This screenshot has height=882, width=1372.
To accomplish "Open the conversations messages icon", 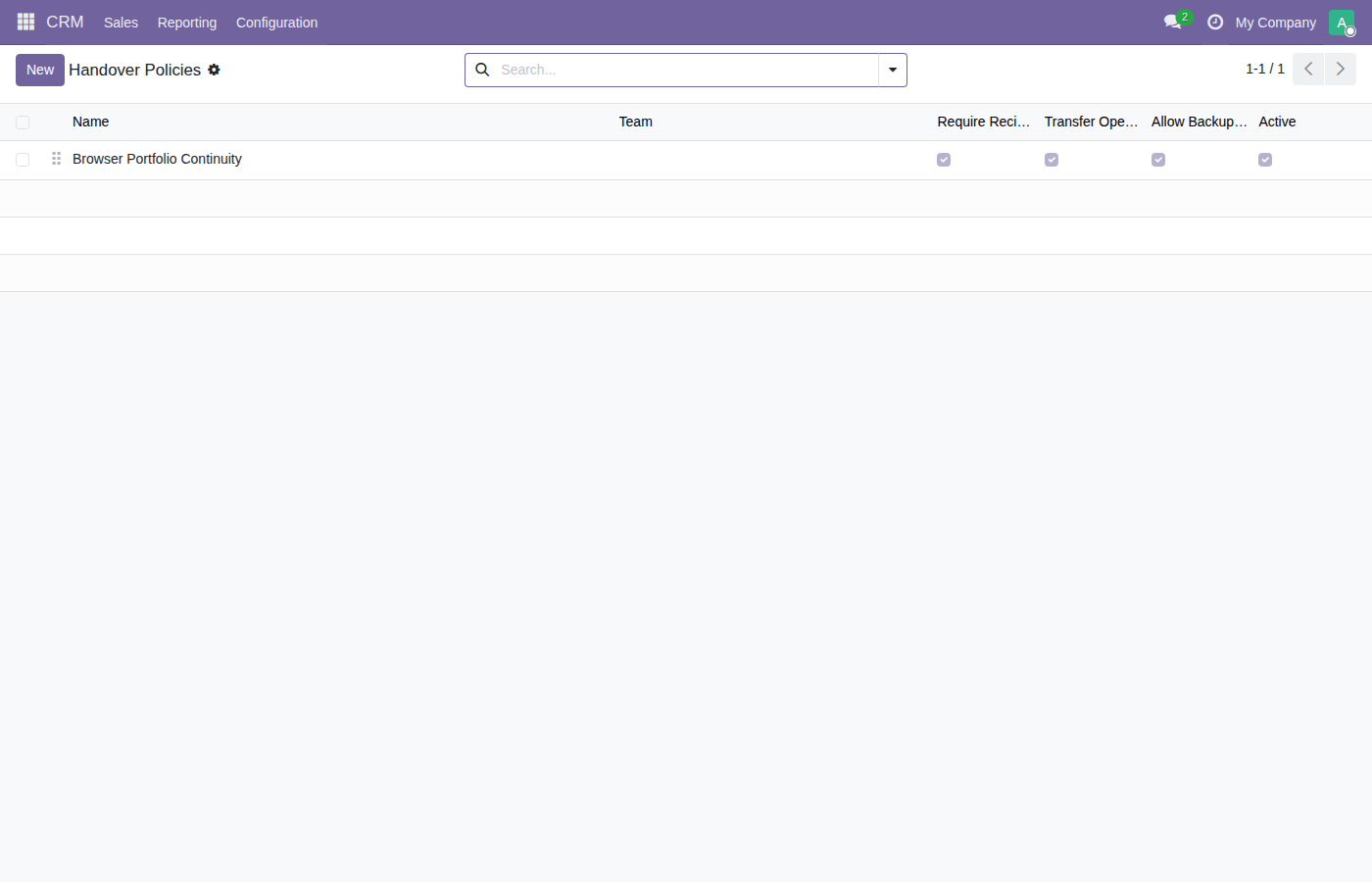I will pos(1173,22).
